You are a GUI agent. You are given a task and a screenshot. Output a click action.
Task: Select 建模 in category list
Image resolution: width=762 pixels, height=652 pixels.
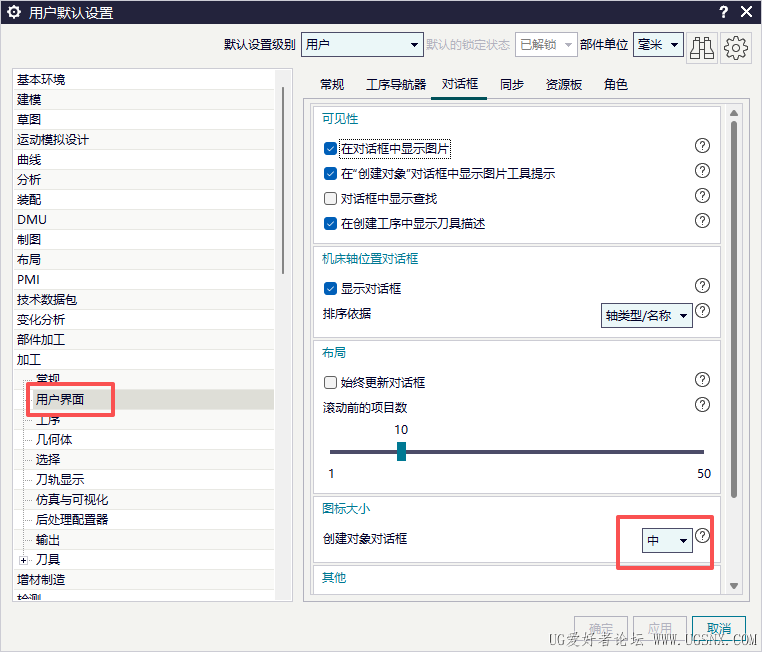tap(144, 100)
